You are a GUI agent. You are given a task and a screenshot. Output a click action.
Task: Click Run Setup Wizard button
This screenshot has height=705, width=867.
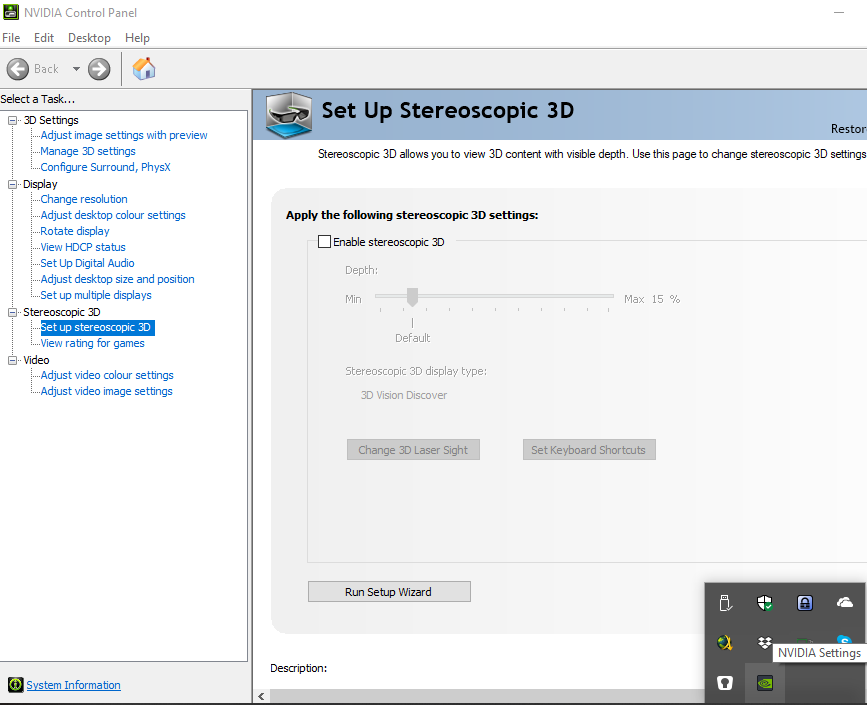point(389,592)
